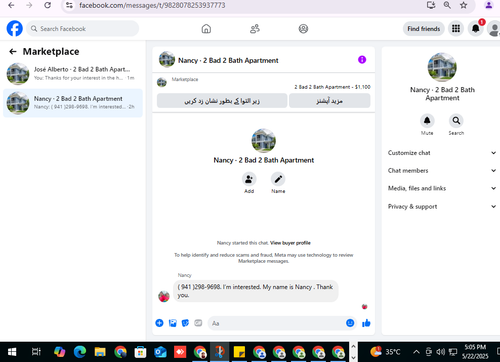Open Task View on the taskbar

coord(36,352)
